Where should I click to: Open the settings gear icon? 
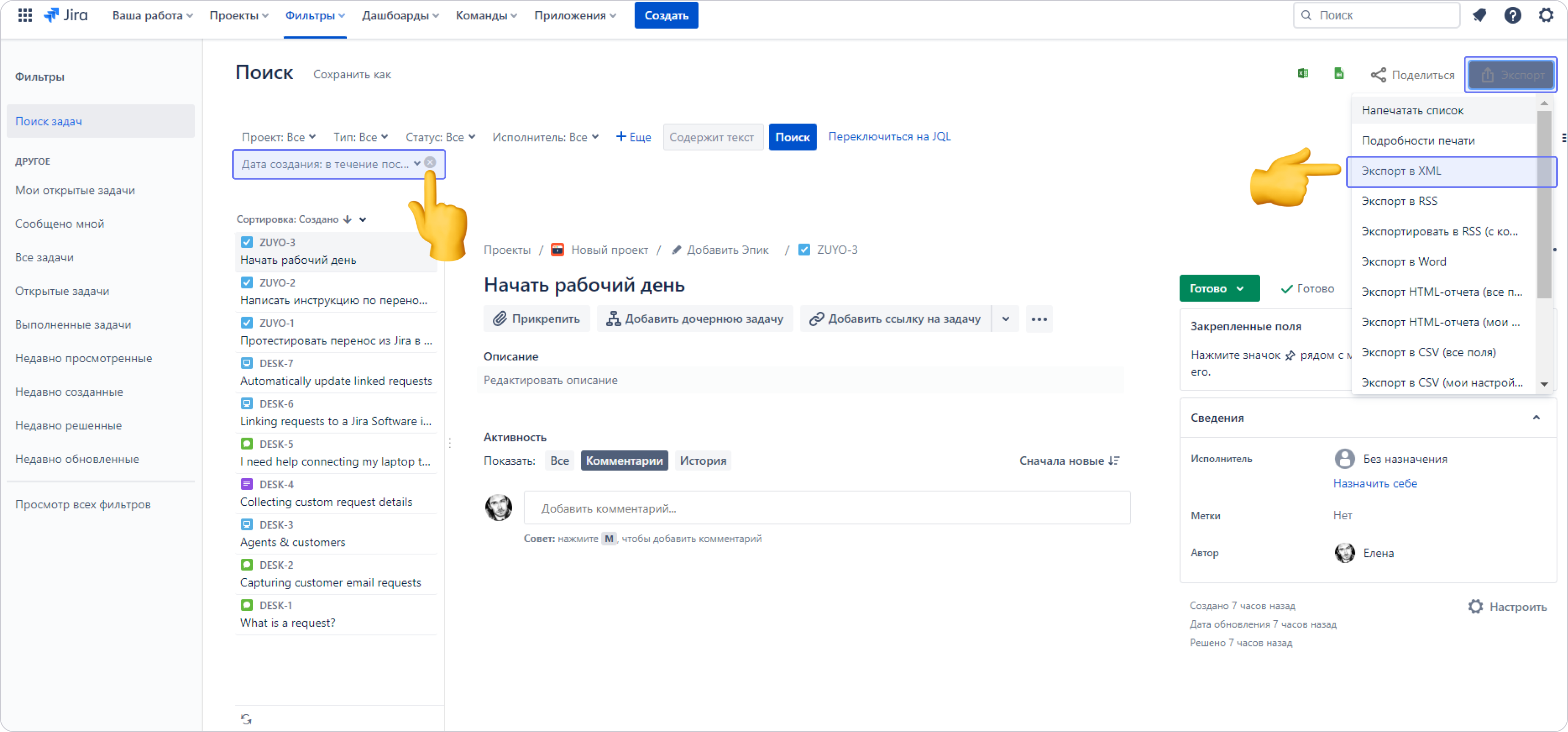tap(1546, 15)
